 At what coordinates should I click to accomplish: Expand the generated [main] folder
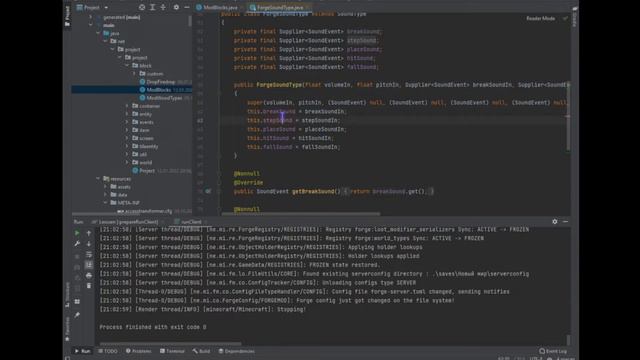pos(91,17)
